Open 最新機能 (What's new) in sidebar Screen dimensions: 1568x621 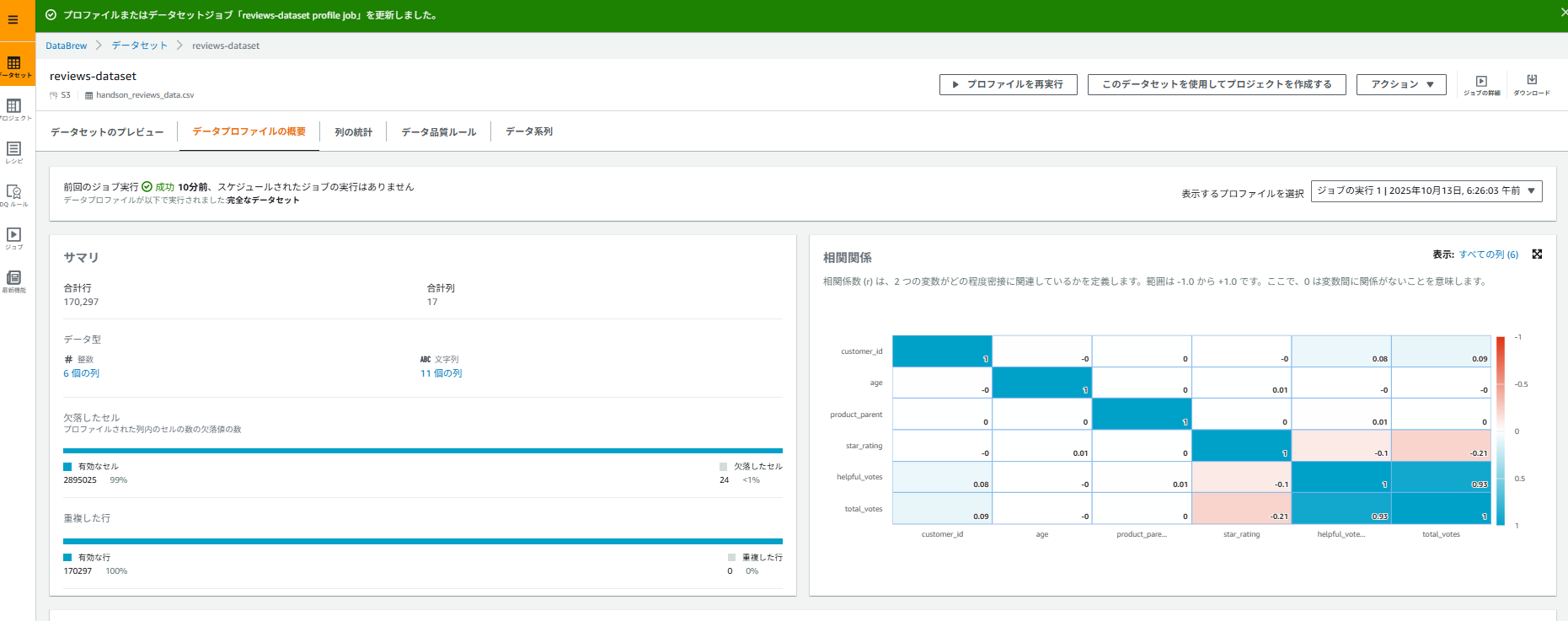14,281
